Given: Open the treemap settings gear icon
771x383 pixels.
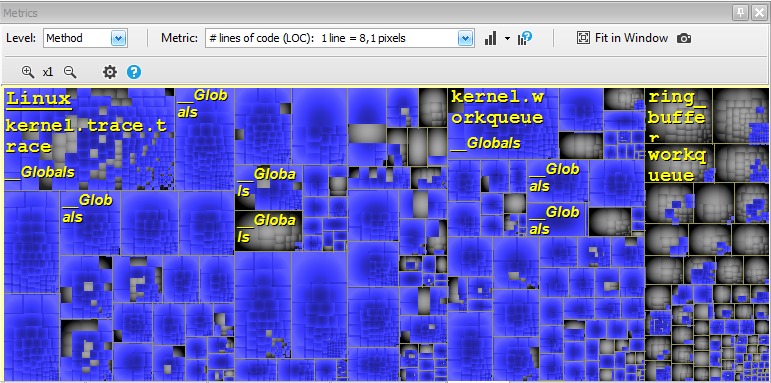Looking at the screenshot, I should [110, 72].
